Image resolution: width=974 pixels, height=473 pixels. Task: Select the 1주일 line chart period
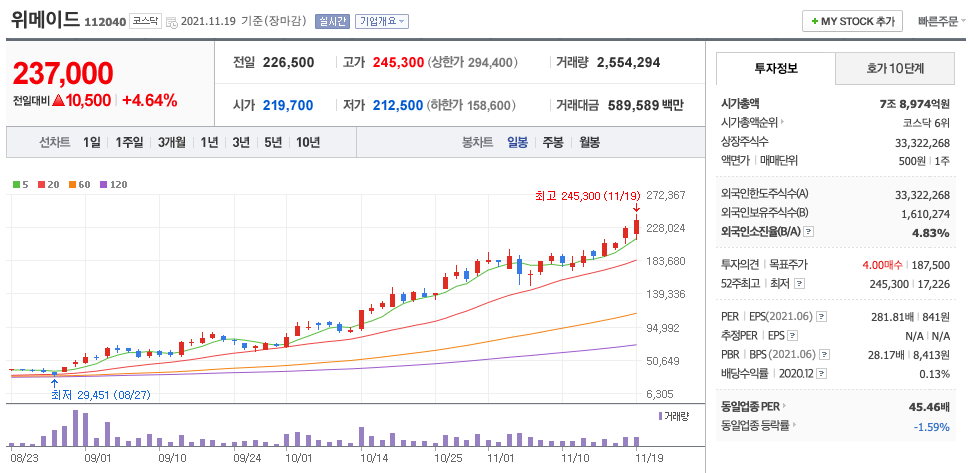pyautogui.click(x=129, y=142)
